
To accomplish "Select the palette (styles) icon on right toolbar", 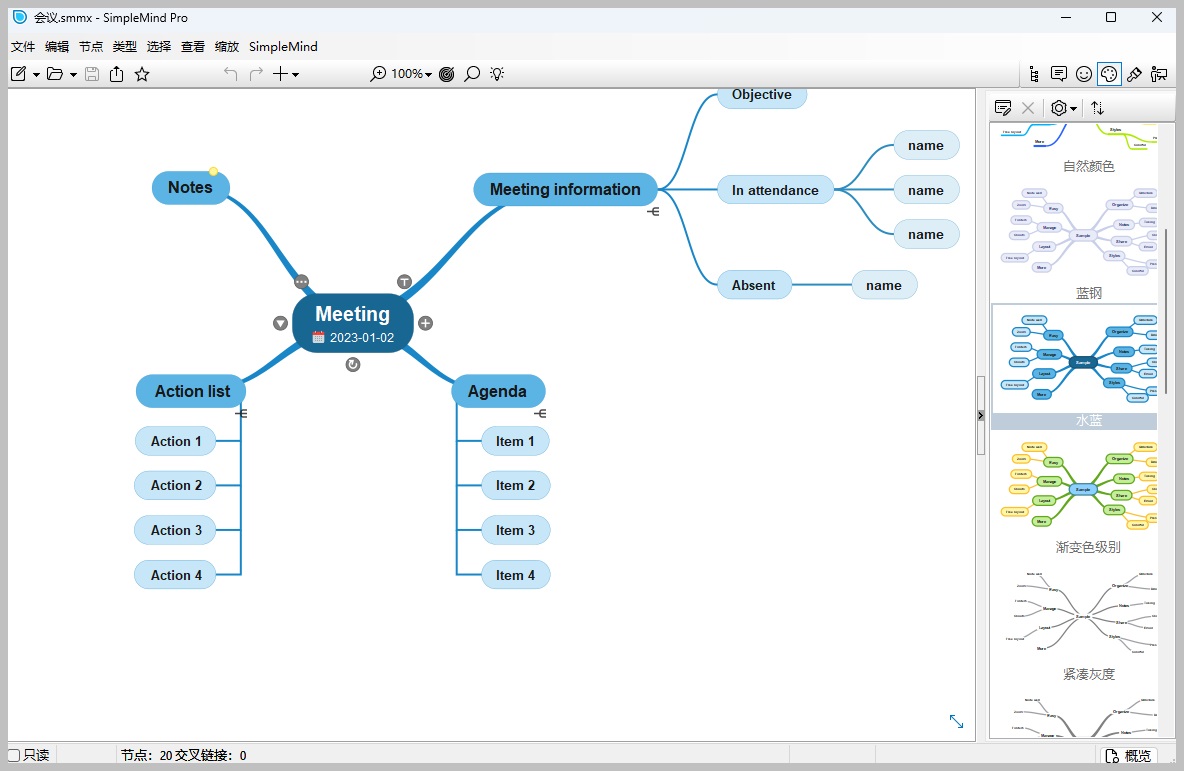I will point(1108,74).
